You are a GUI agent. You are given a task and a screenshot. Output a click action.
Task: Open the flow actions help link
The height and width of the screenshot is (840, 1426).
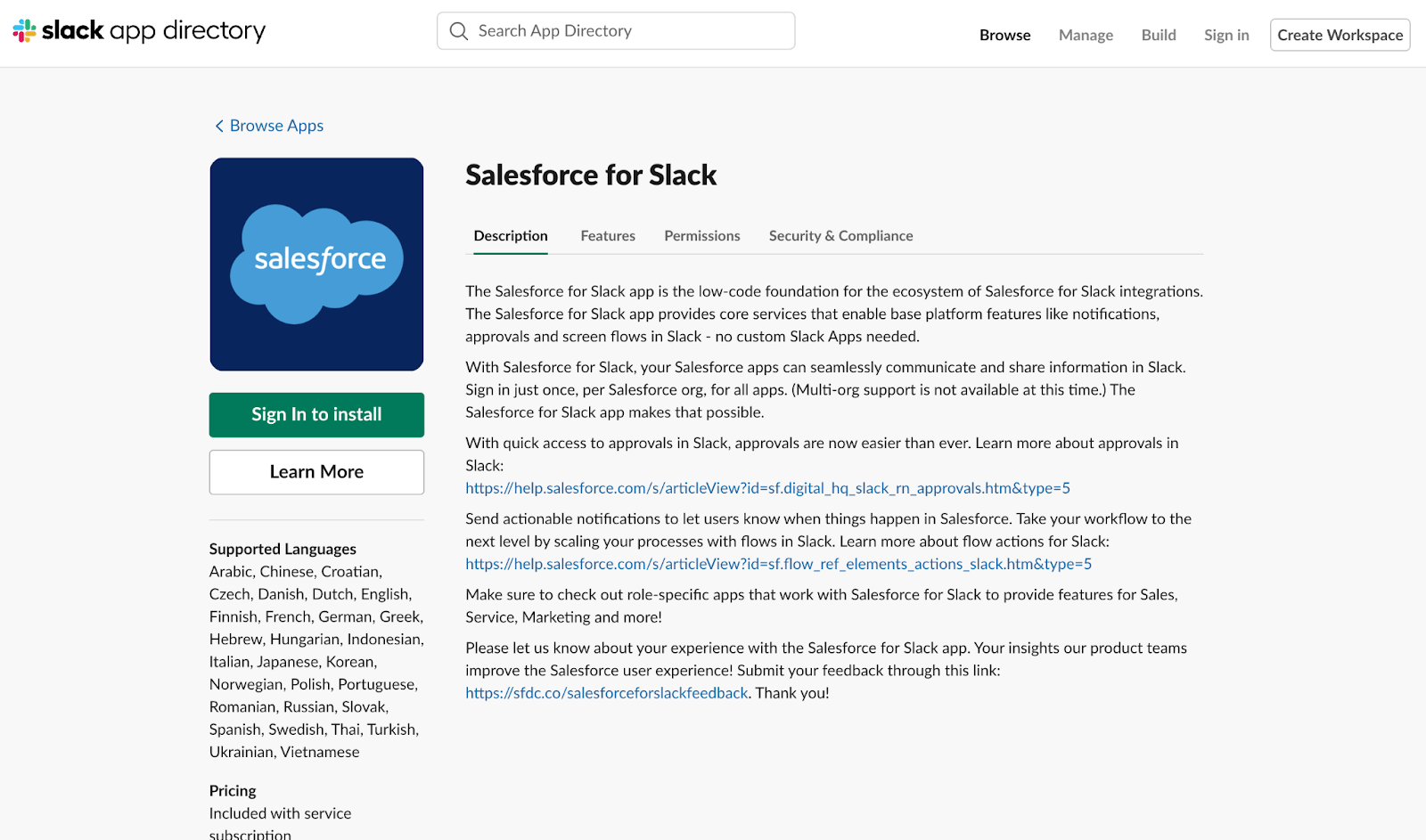778,564
